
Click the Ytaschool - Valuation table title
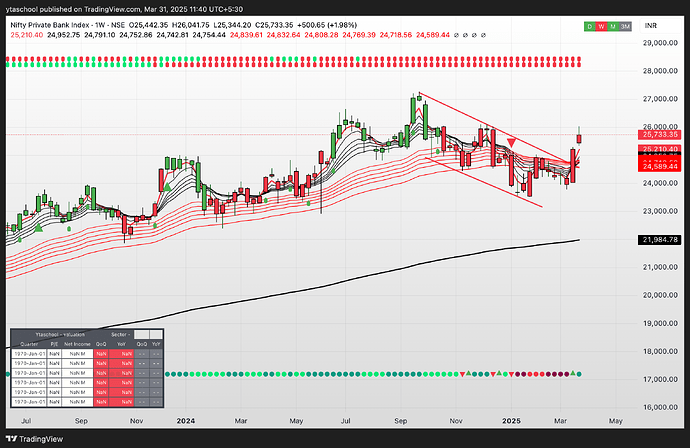point(60,334)
